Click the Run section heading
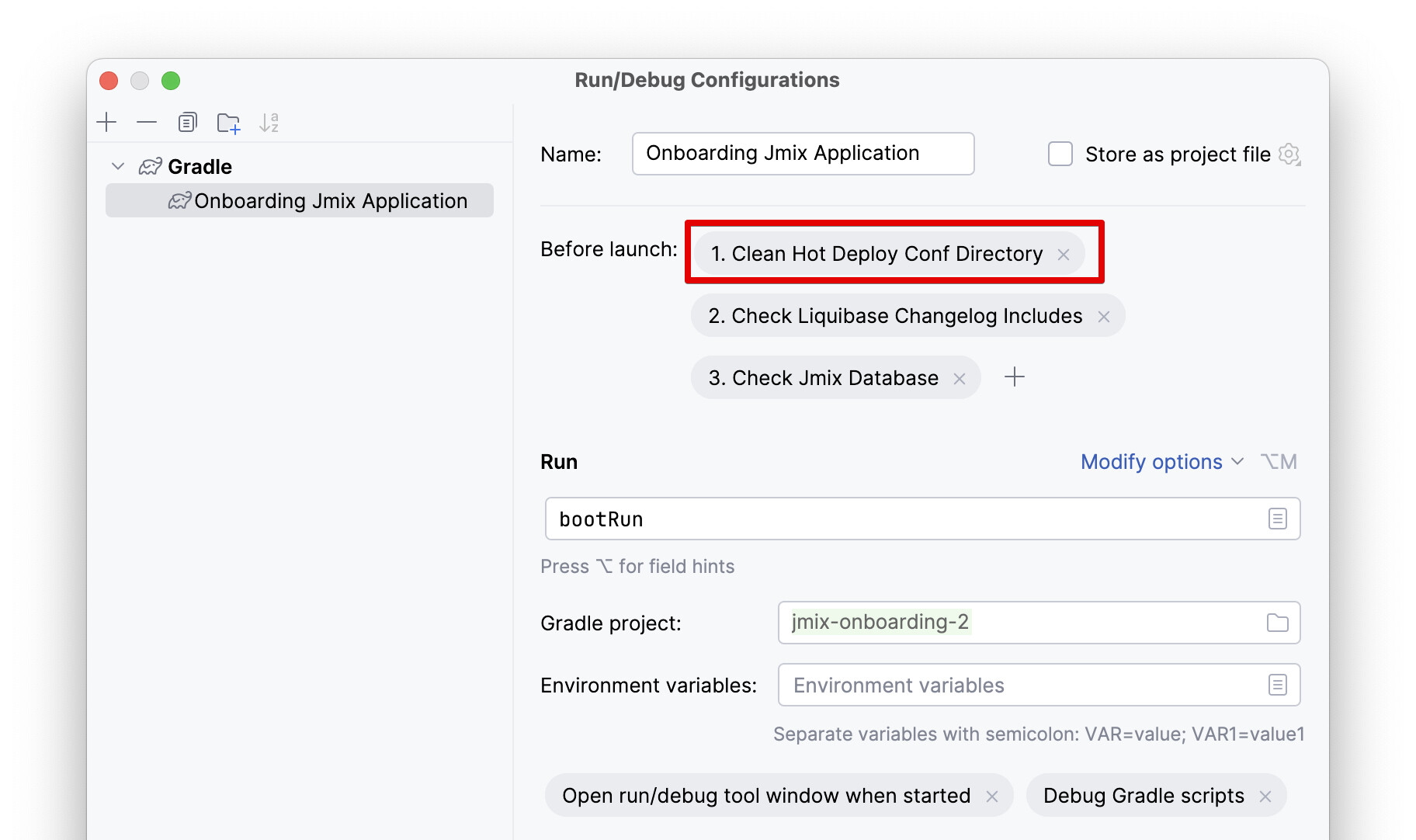The image size is (1416, 840). point(559,462)
